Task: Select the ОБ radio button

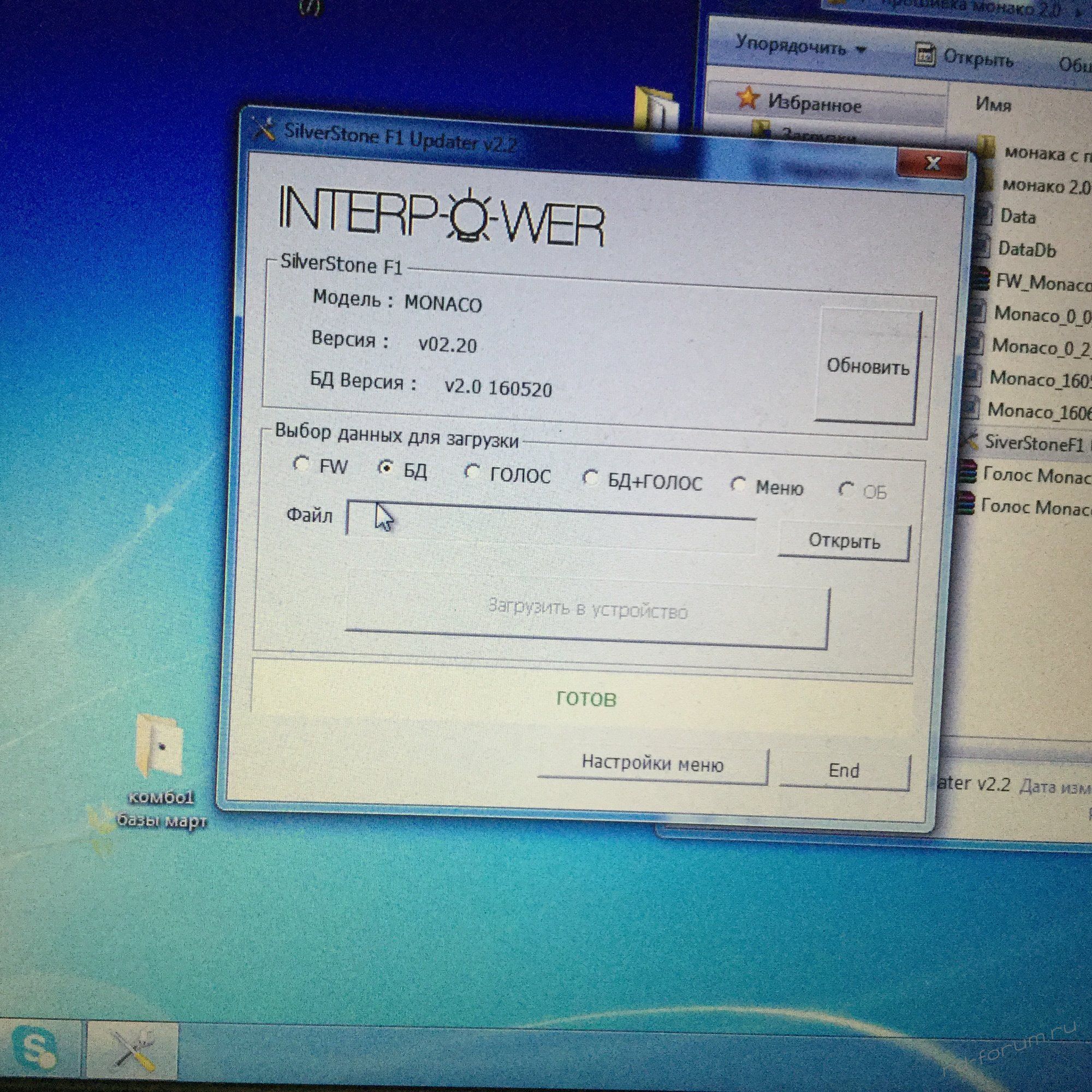Action: coord(846,489)
